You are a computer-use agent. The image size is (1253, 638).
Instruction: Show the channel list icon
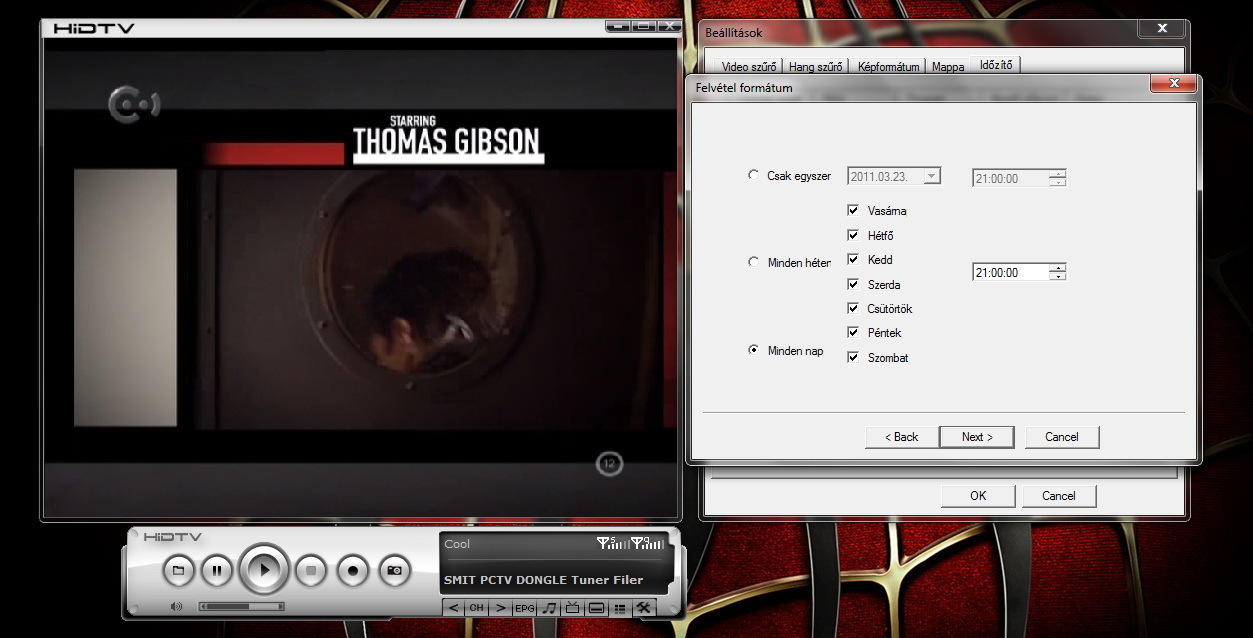point(620,608)
